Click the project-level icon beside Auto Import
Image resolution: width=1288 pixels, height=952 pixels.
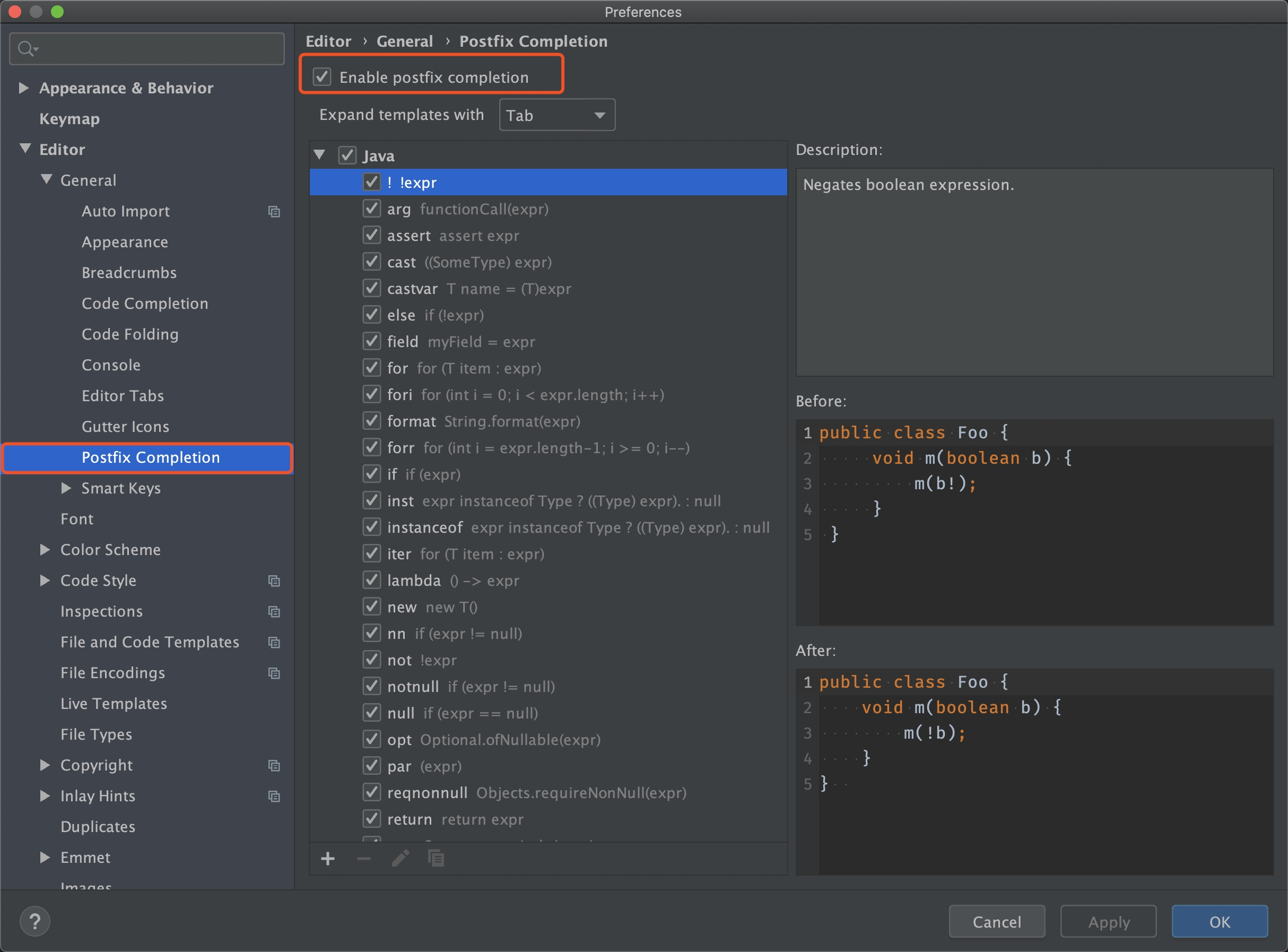click(274, 212)
